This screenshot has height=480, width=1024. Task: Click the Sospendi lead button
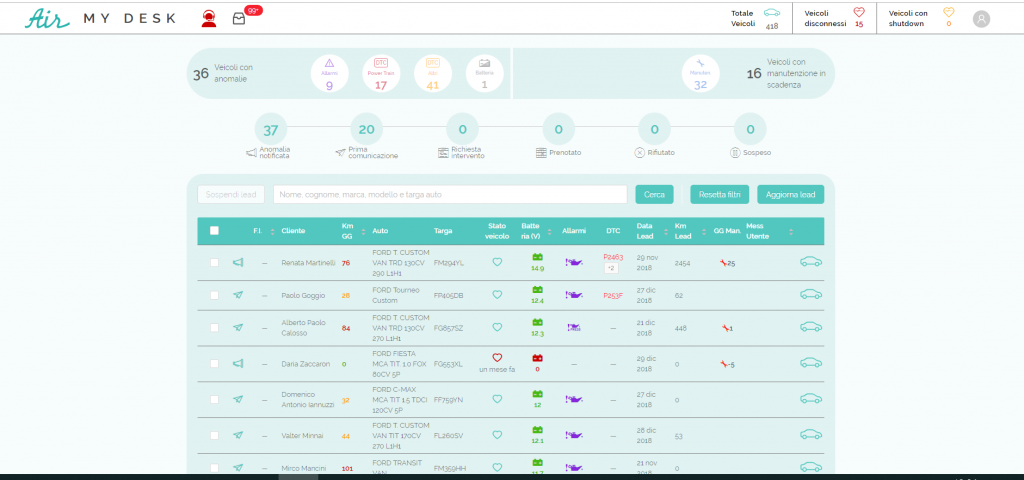231,195
